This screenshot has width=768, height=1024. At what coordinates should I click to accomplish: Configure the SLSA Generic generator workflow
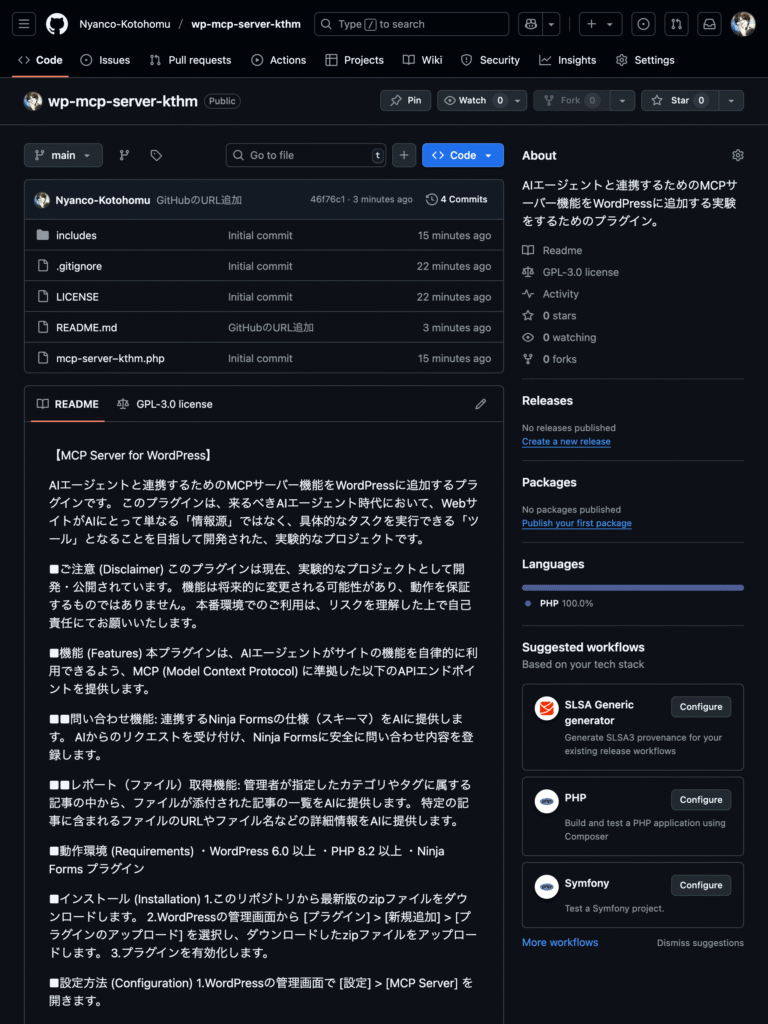tap(700, 707)
